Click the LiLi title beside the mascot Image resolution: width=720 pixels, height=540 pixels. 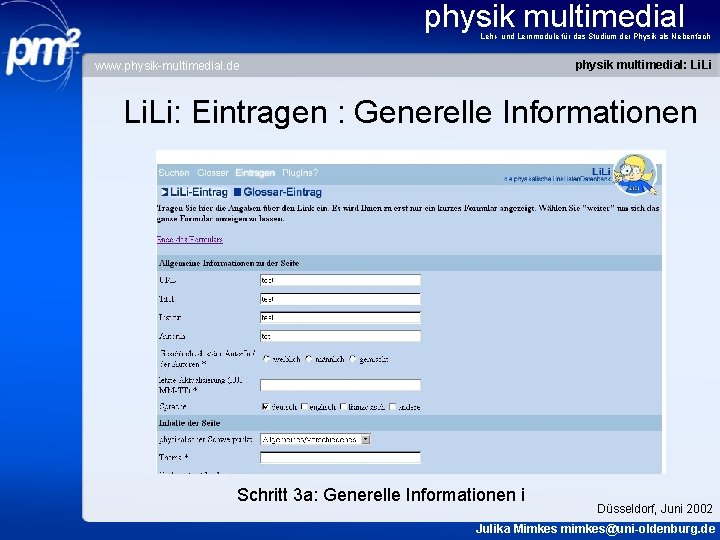(x=601, y=171)
